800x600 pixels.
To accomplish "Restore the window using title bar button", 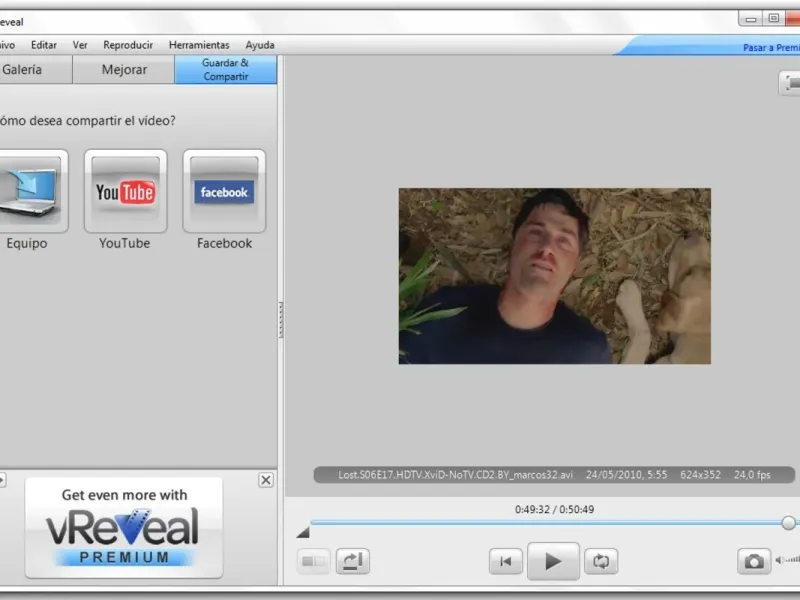I will (x=773, y=18).
